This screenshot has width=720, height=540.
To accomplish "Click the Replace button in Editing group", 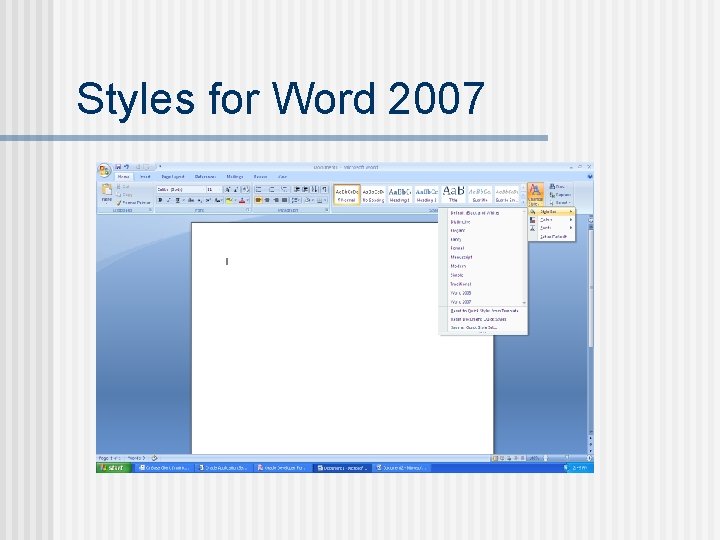I will 560,195.
